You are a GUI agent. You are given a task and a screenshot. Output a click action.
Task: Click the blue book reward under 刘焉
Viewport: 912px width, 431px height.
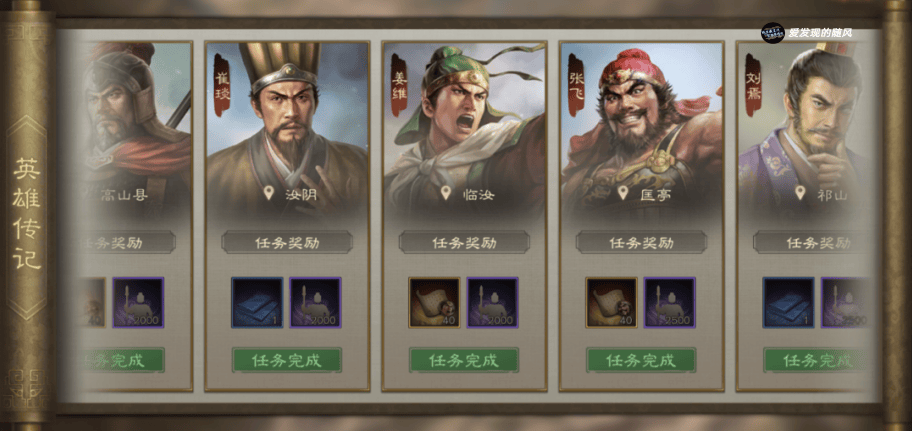pyautogui.click(x=789, y=302)
